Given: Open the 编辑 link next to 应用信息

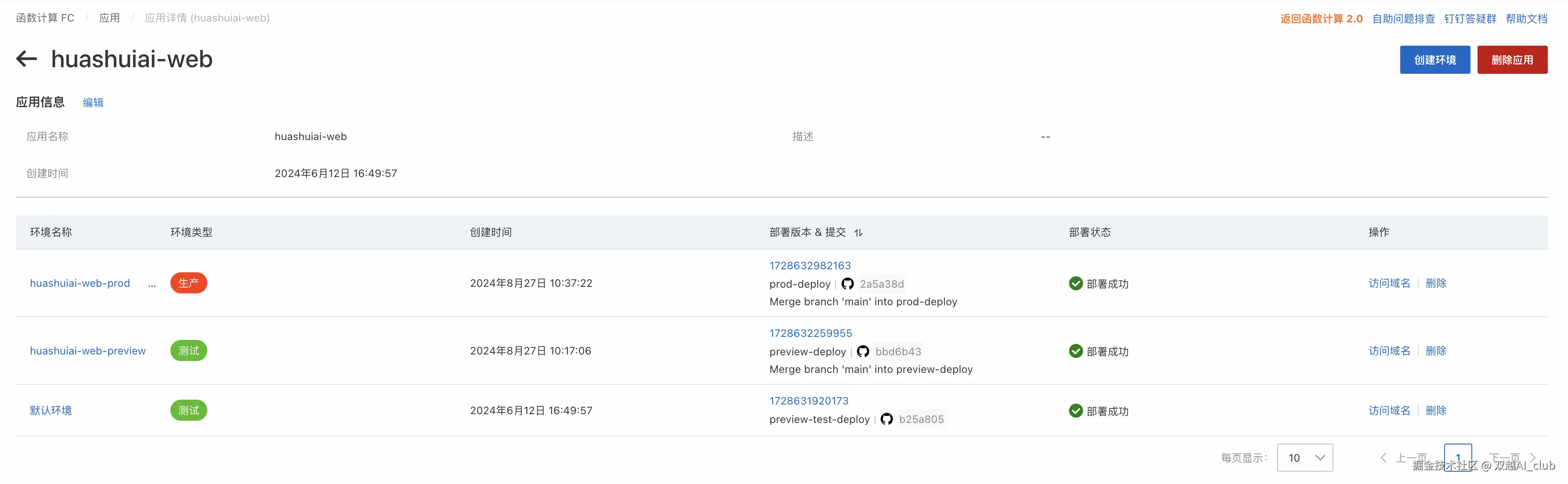Looking at the screenshot, I should click(93, 102).
